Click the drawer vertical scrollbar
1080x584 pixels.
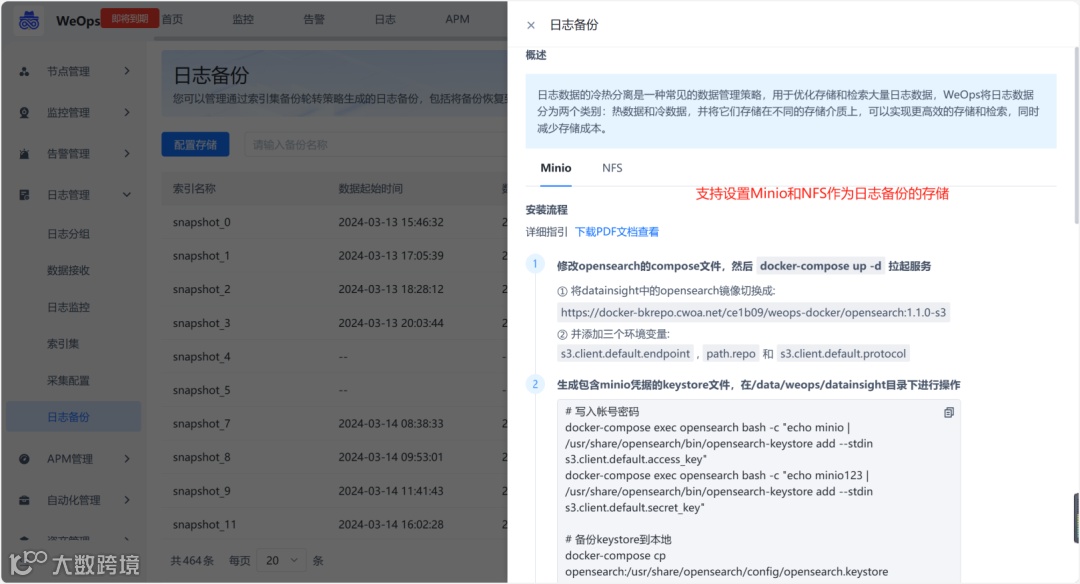[1076, 134]
